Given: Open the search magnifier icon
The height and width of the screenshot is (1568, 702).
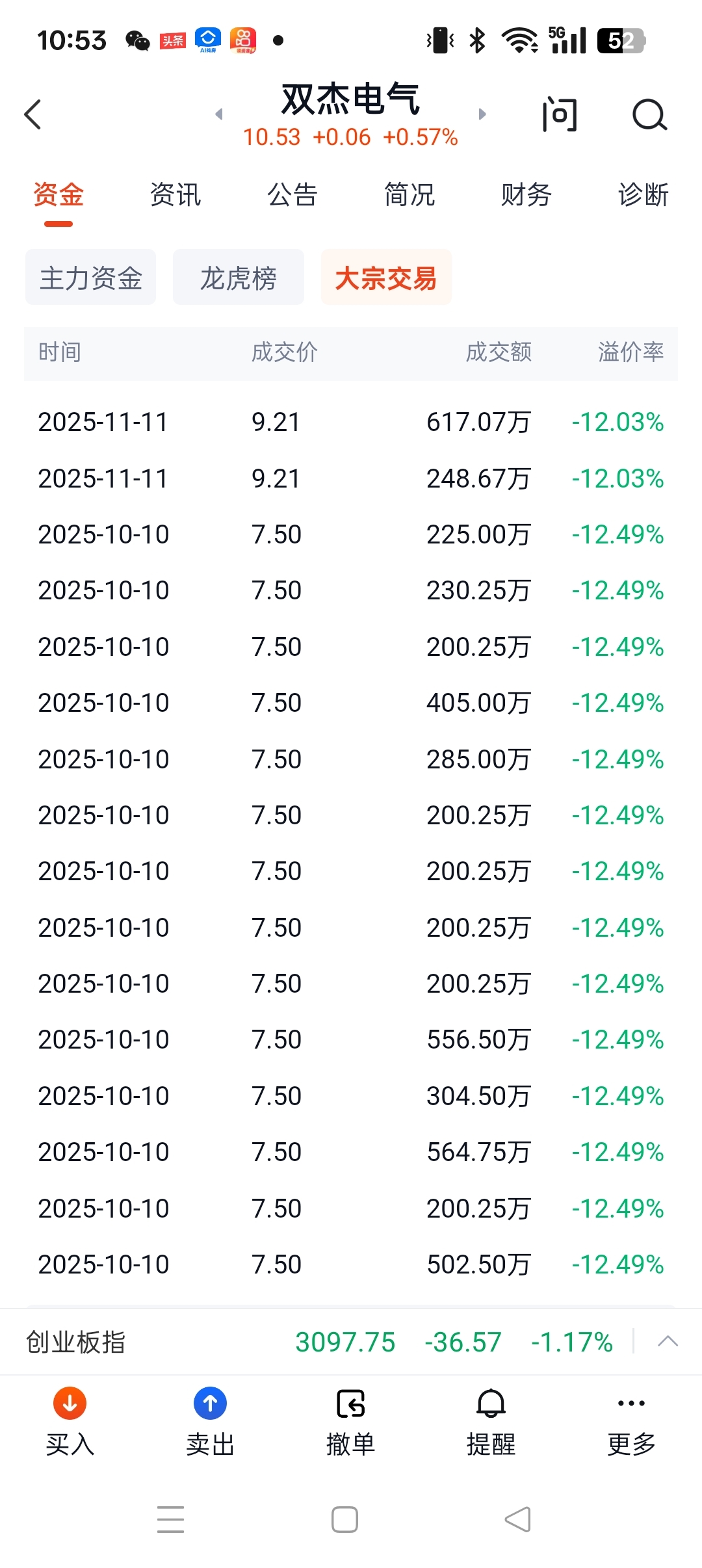Looking at the screenshot, I should point(649,115).
